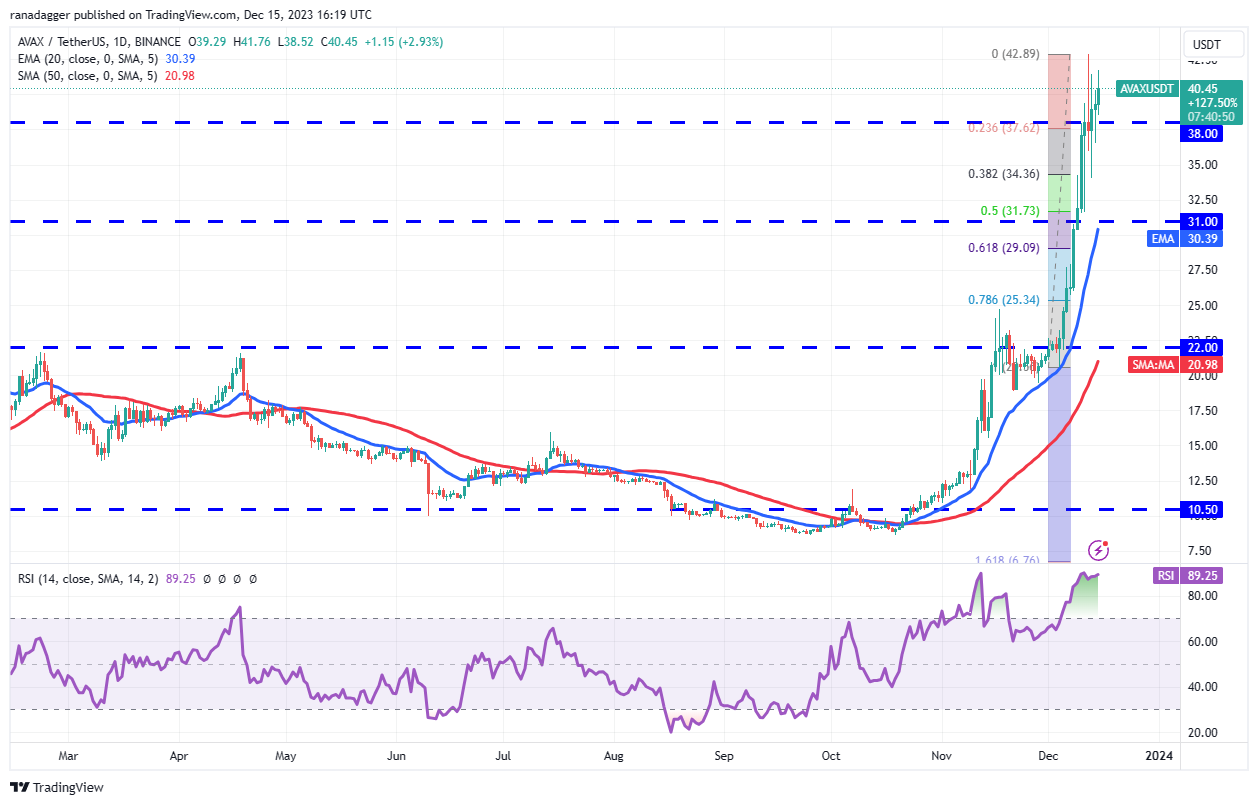Click the blue EMA 30.39 axis label
1258x805 pixels.
[x=1184, y=238]
